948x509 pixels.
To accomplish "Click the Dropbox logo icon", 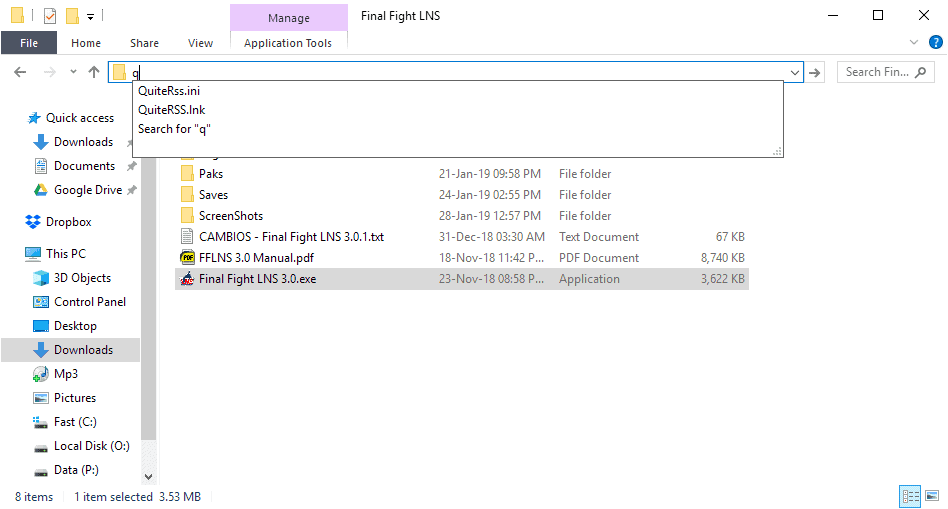I will (x=33, y=222).
